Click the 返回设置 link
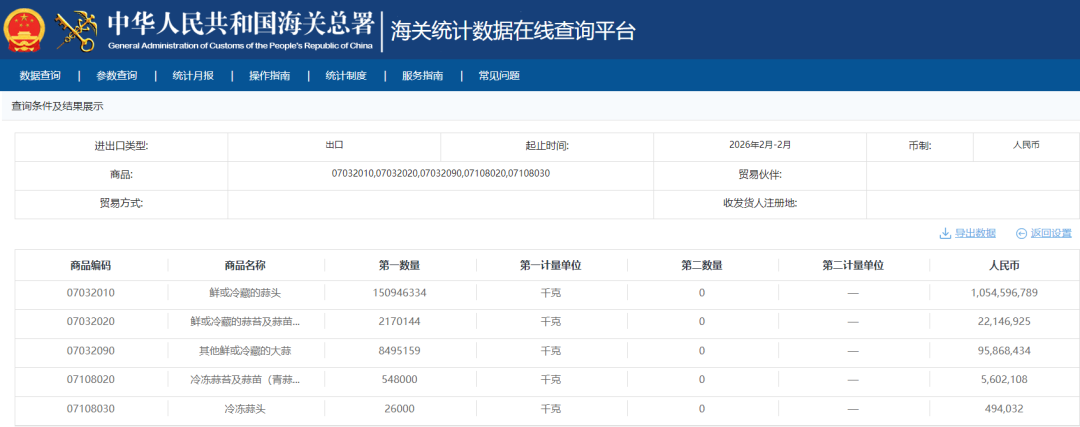1080x427 pixels. pyautogui.click(x=1051, y=233)
